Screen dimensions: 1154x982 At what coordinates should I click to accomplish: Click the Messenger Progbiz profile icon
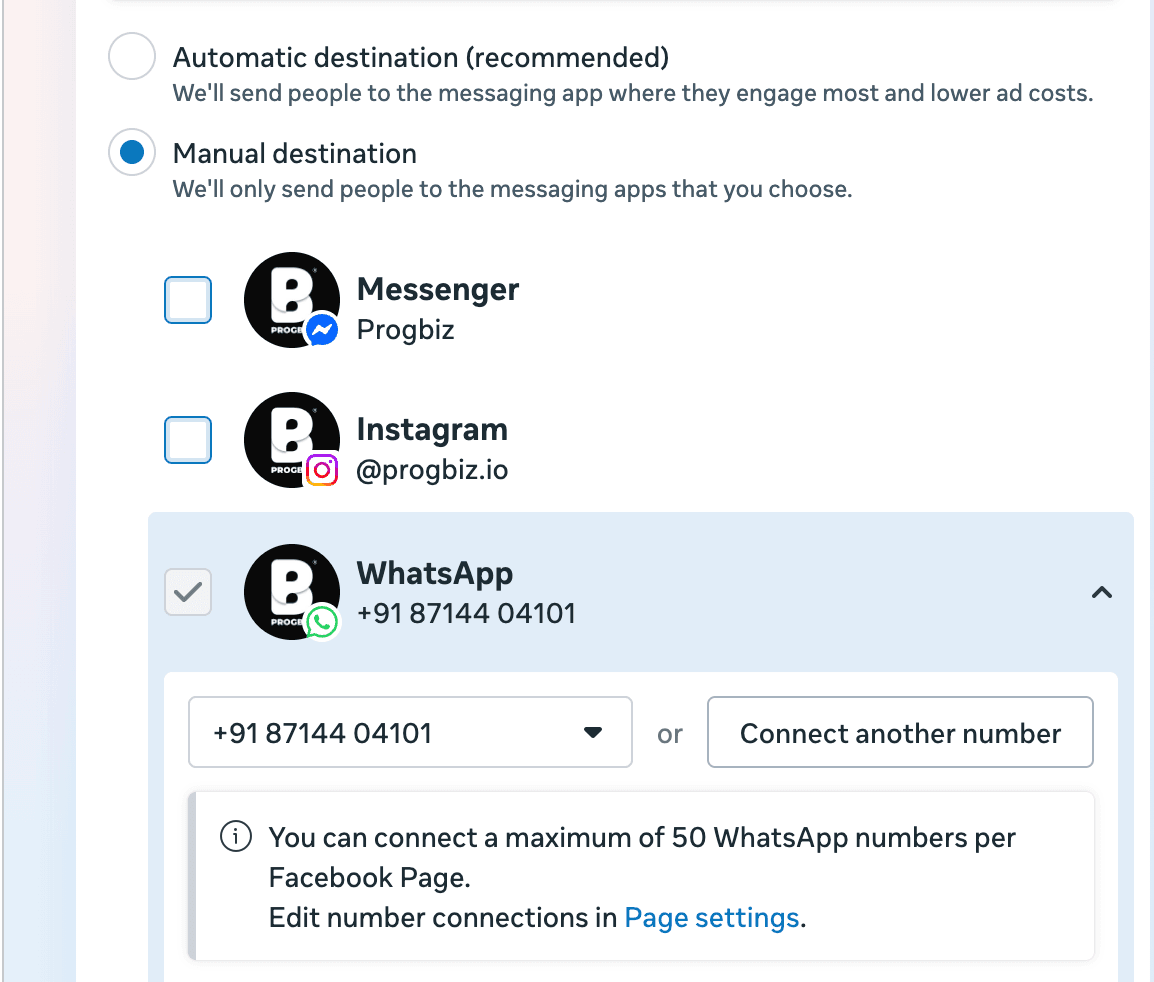click(x=290, y=299)
